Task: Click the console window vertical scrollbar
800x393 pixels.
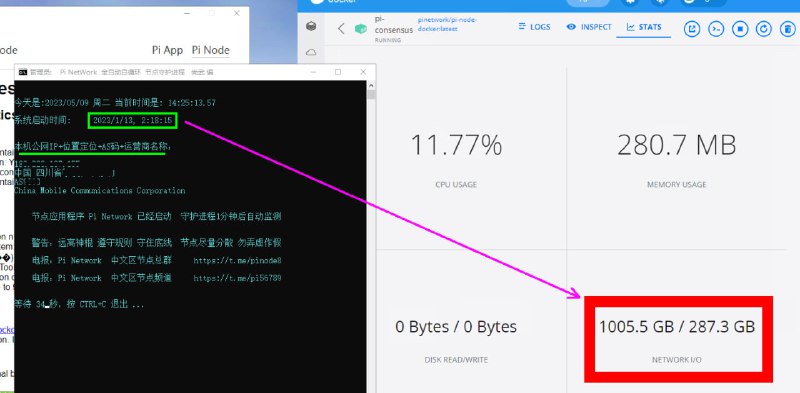Action: (x=371, y=236)
